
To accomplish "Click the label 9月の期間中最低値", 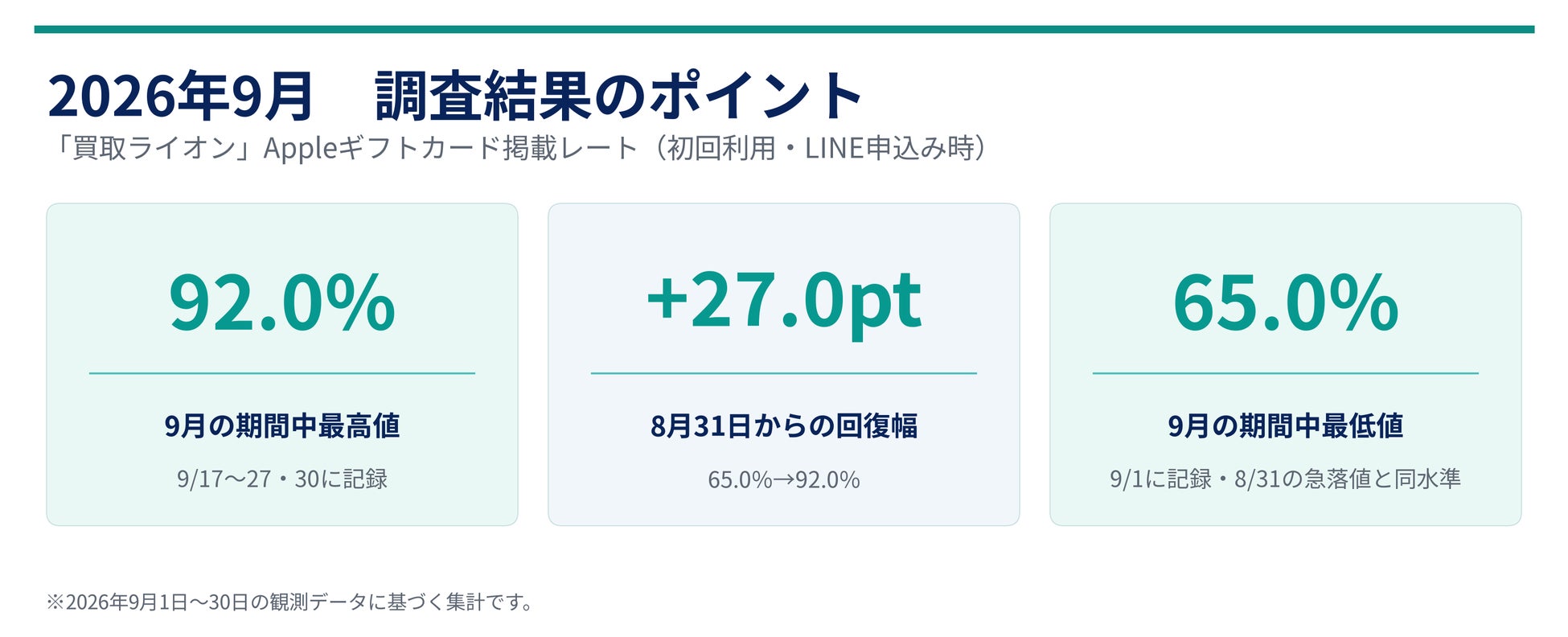I will (1286, 425).
